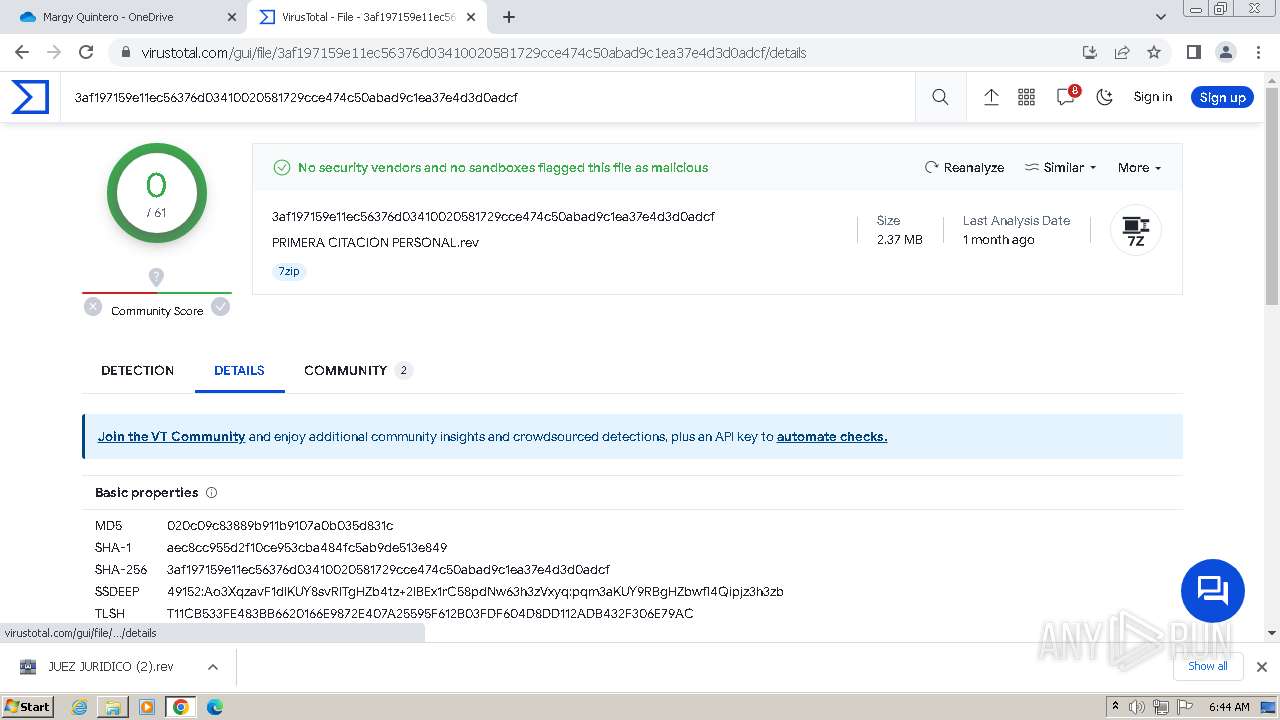Expand the download item options chevron

[212, 667]
